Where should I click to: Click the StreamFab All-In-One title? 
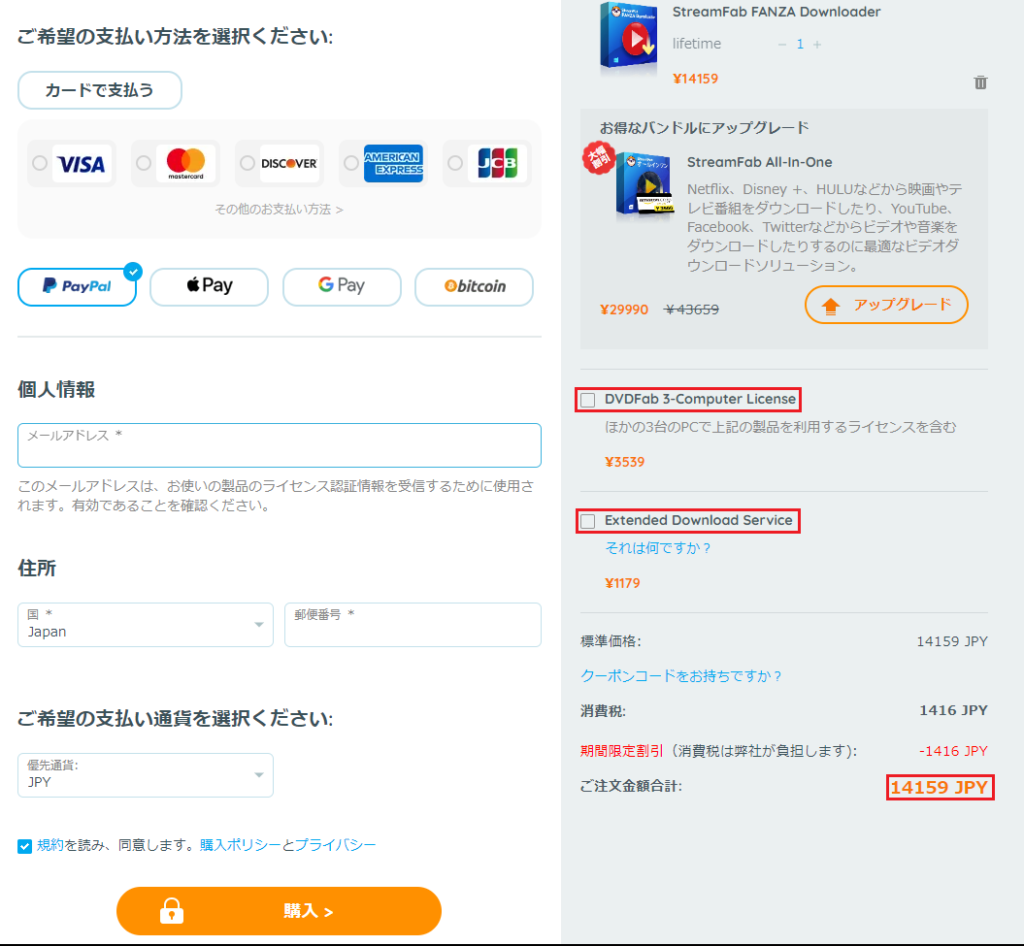(x=760, y=162)
